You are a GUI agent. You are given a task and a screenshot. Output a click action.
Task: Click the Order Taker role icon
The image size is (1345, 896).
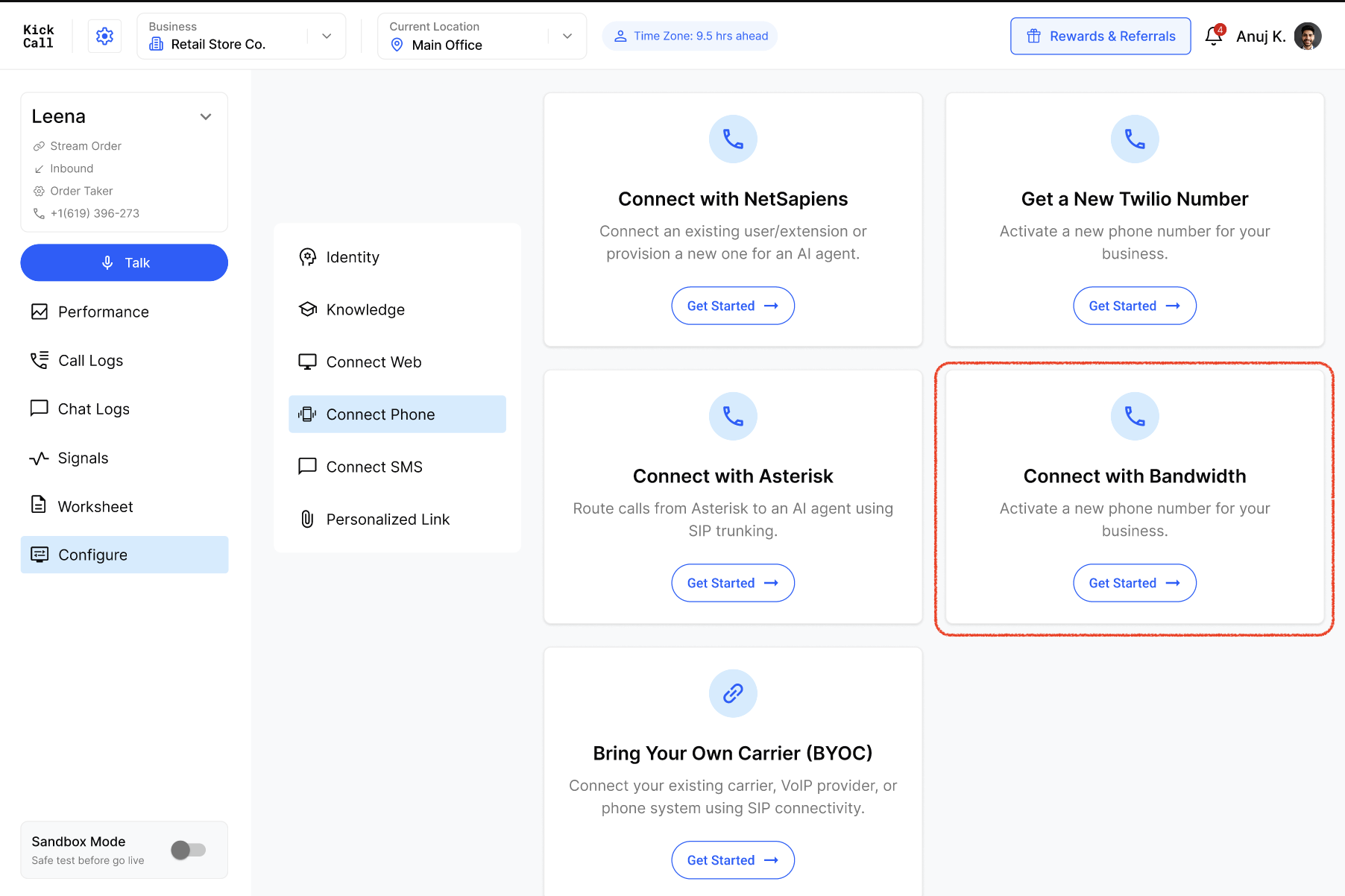(x=39, y=191)
